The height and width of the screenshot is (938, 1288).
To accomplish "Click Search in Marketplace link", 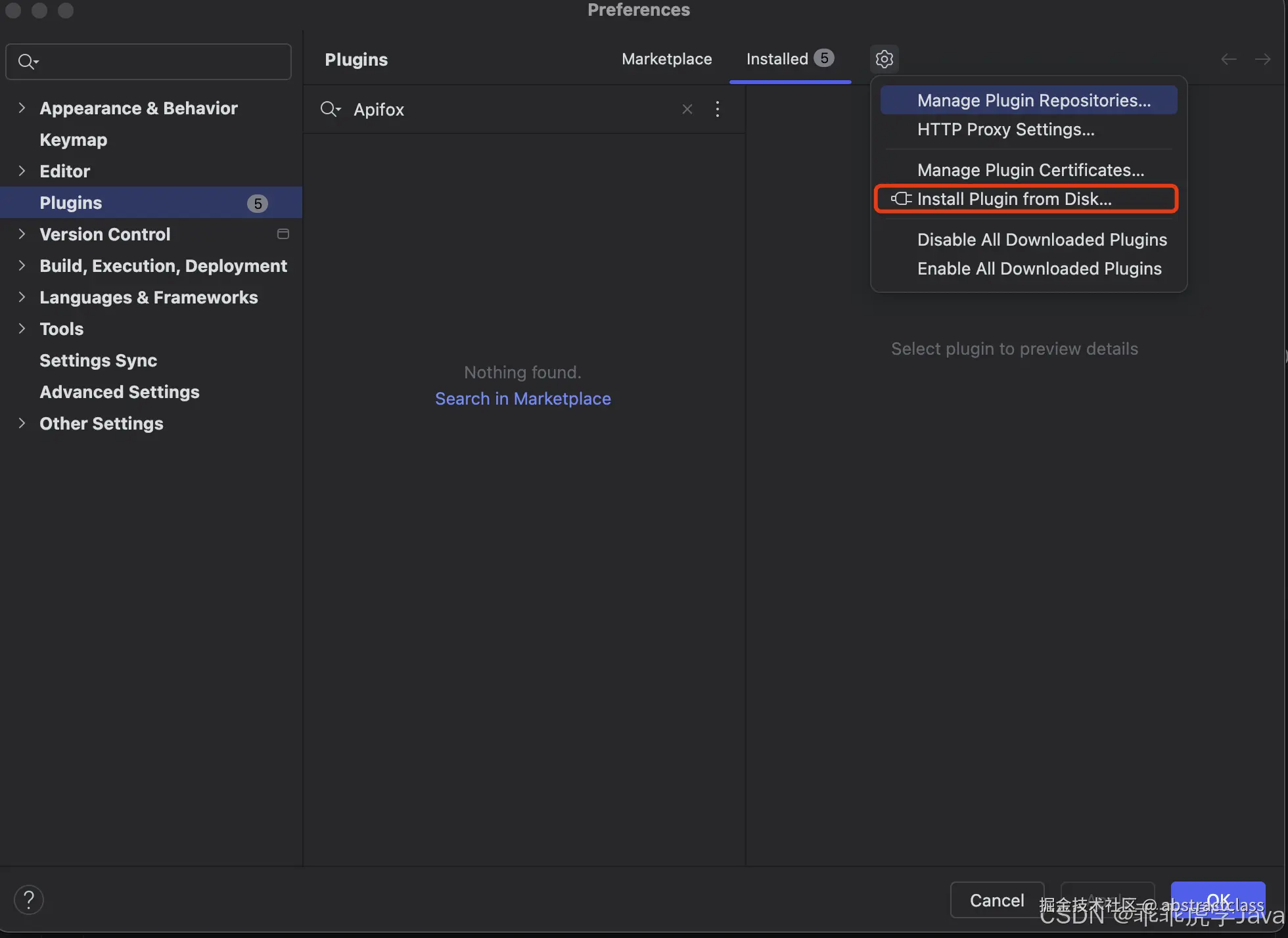I will pos(522,399).
